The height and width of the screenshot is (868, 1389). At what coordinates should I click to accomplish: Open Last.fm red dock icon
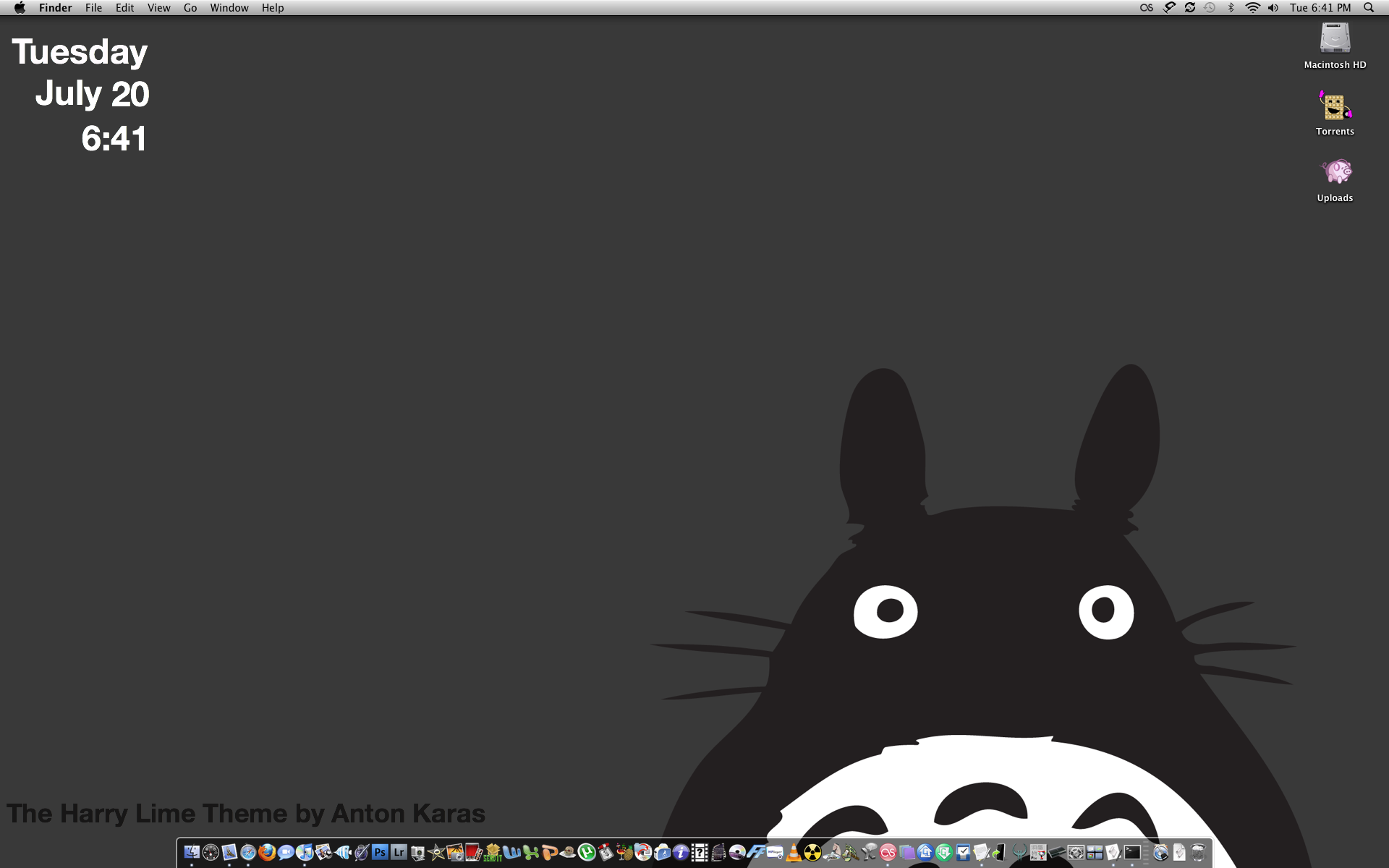coord(888,852)
